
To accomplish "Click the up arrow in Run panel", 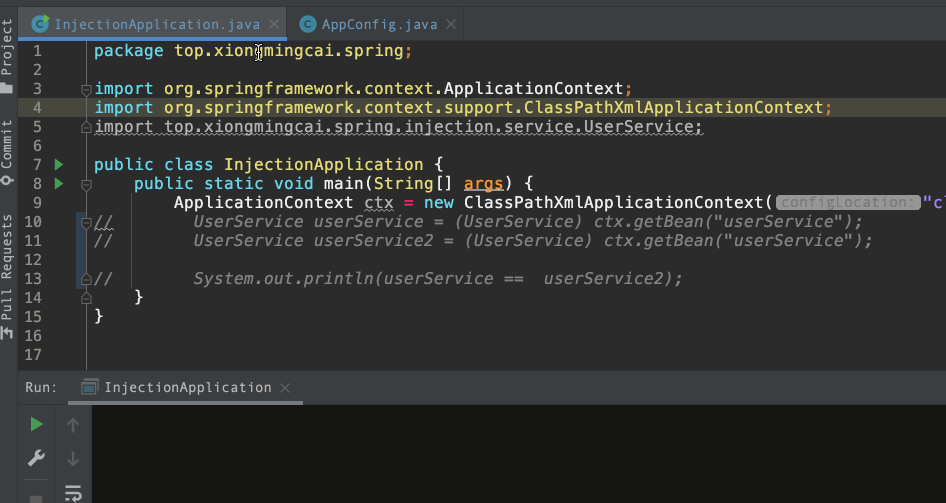I will (x=72, y=425).
